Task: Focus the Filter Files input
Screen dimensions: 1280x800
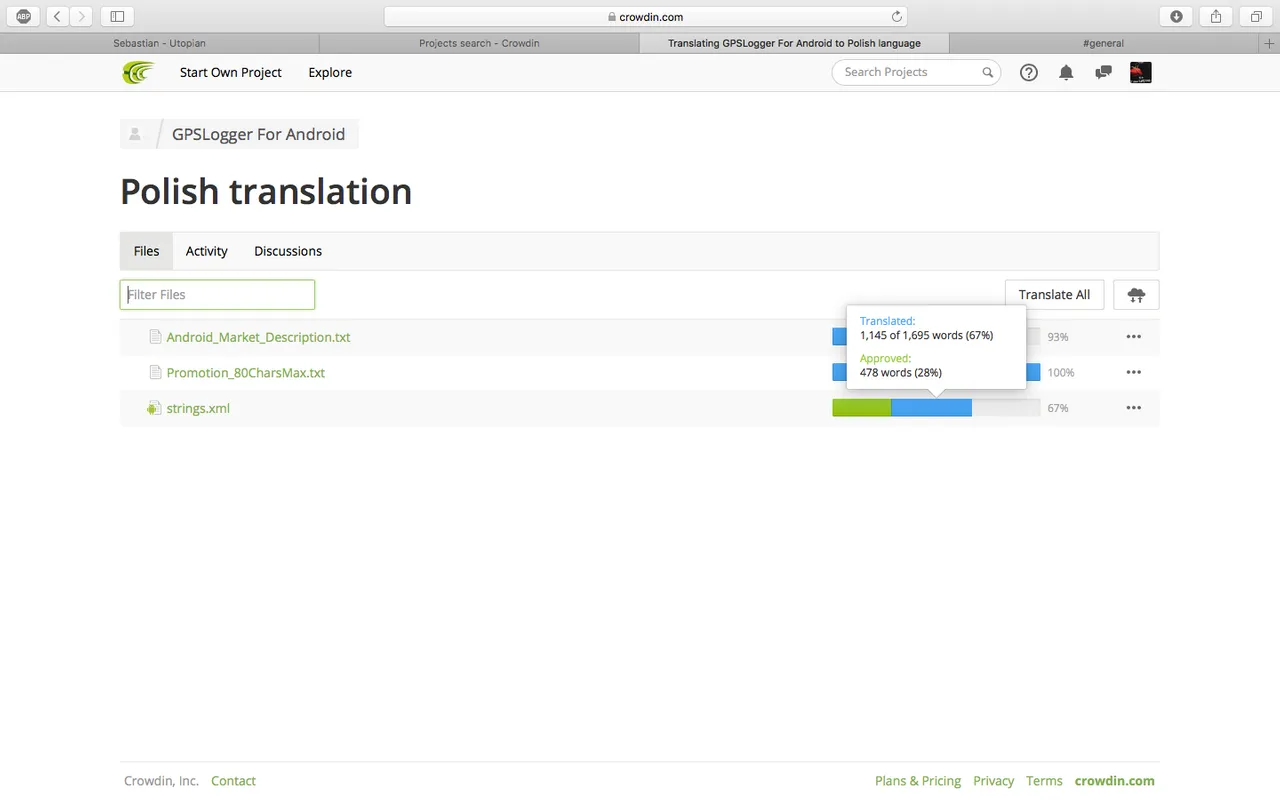Action: 217,294
